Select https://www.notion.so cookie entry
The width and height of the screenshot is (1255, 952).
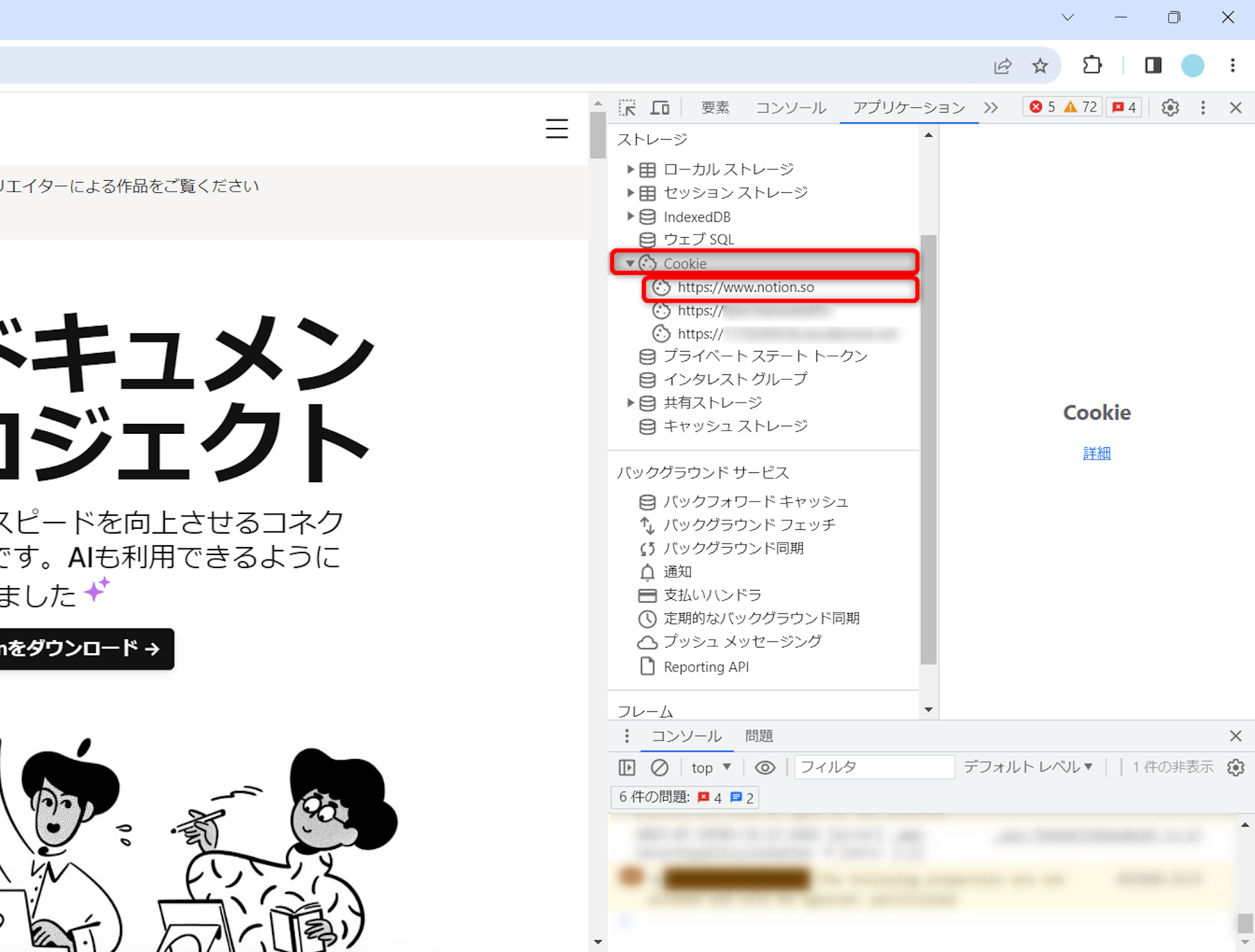pyautogui.click(x=745, y=287)
